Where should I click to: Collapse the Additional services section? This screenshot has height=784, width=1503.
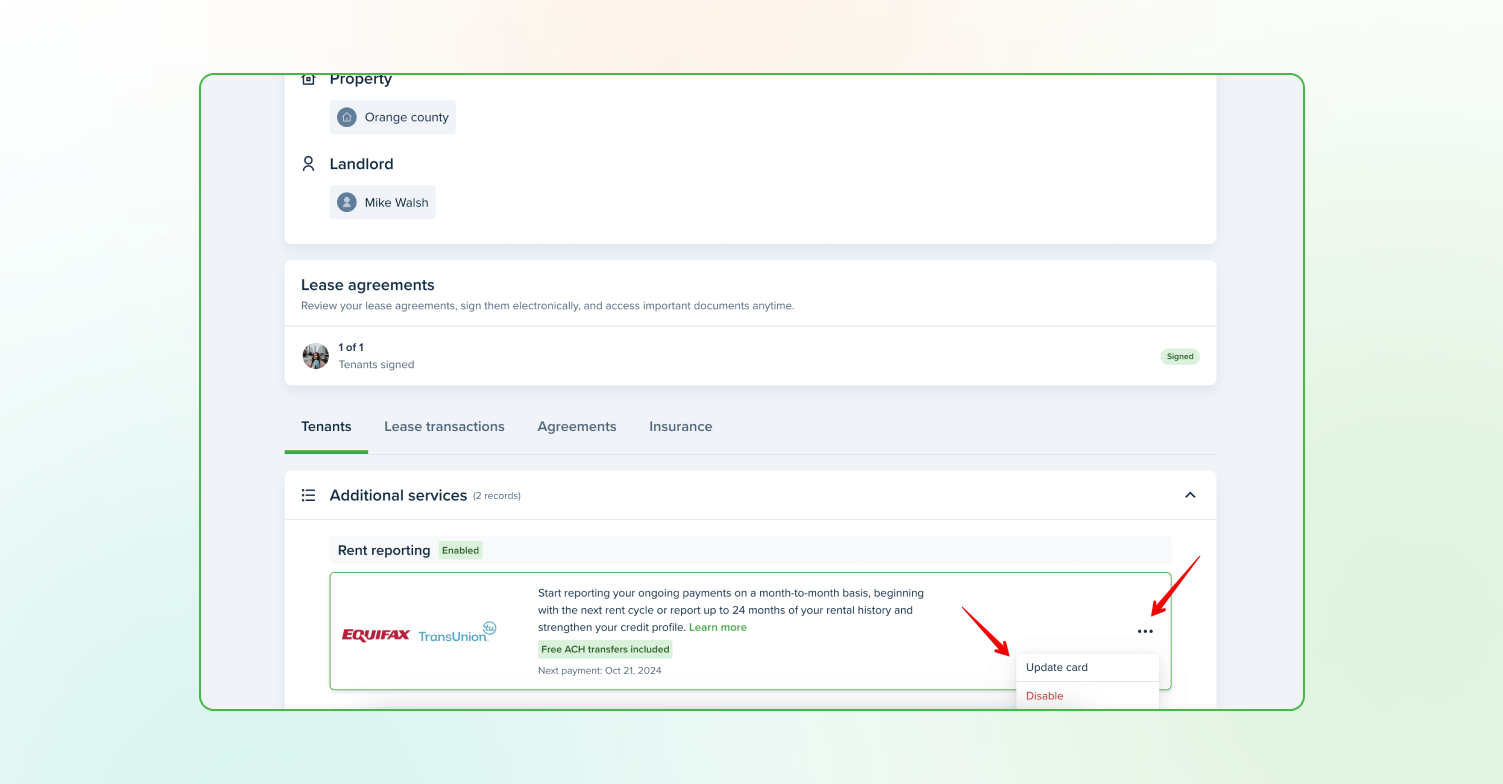pos(1190,495)
